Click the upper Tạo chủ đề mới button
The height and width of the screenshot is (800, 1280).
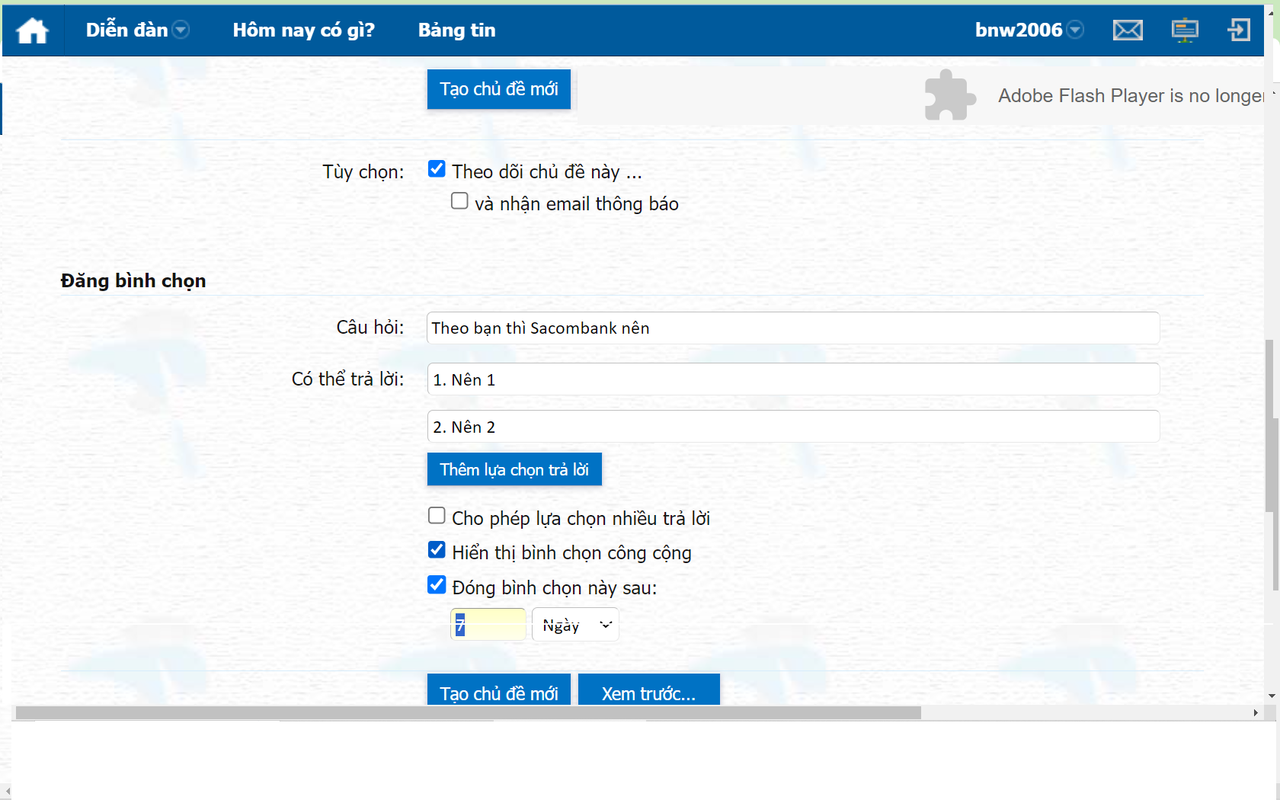tap(499, 89)
